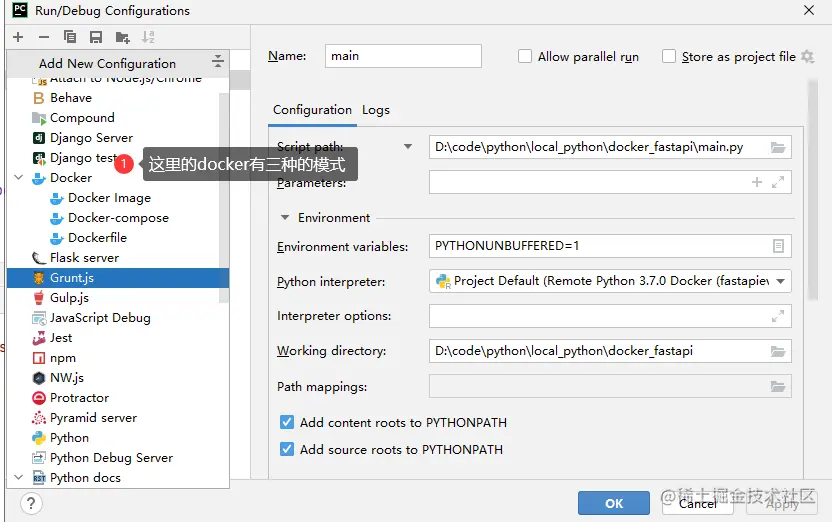Browse for Working directory using the folder icon

coord(778,351)
